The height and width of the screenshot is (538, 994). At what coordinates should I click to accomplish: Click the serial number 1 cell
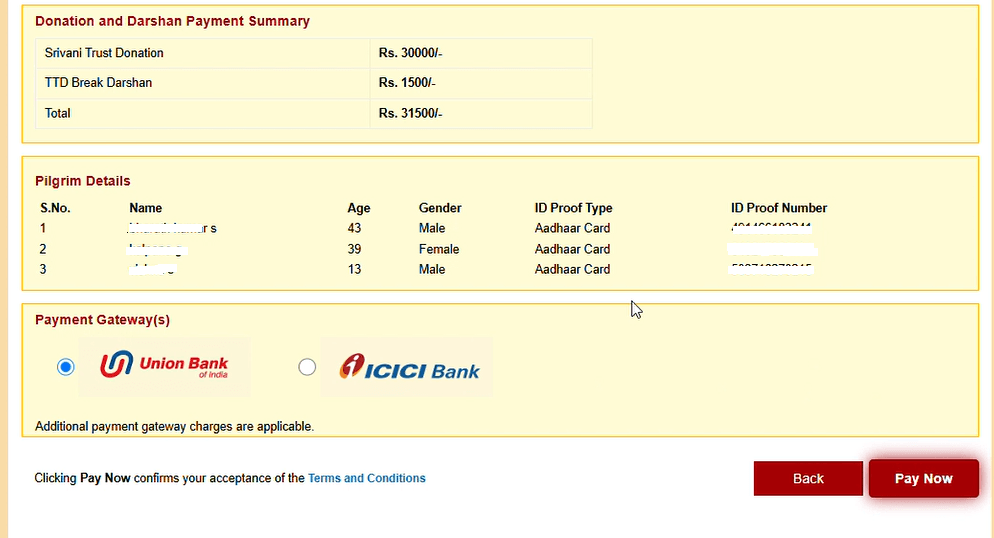click(x=42, y=228)
